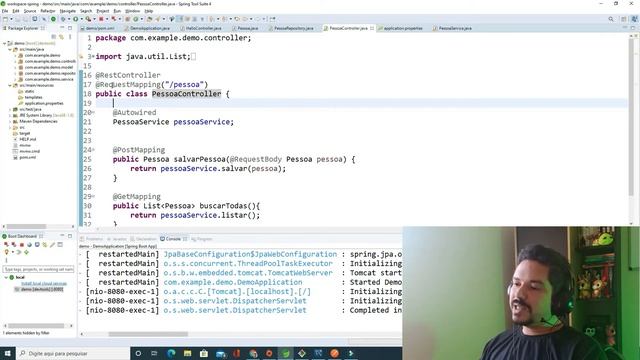Click the open console icon in Boot Dashboard
The height and width of the screenshot is (360, 640).
(x=37, y=244)
